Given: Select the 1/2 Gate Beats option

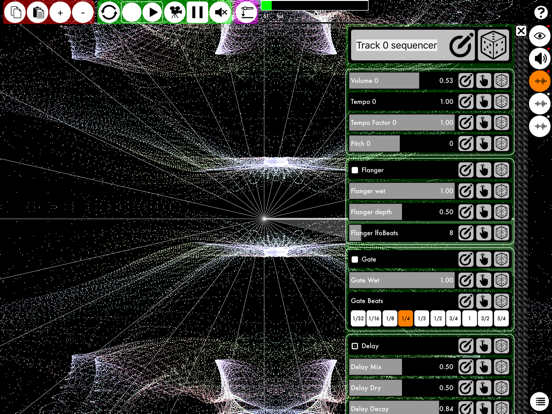Looking at the screenshot, I should [x=438, y=319].
